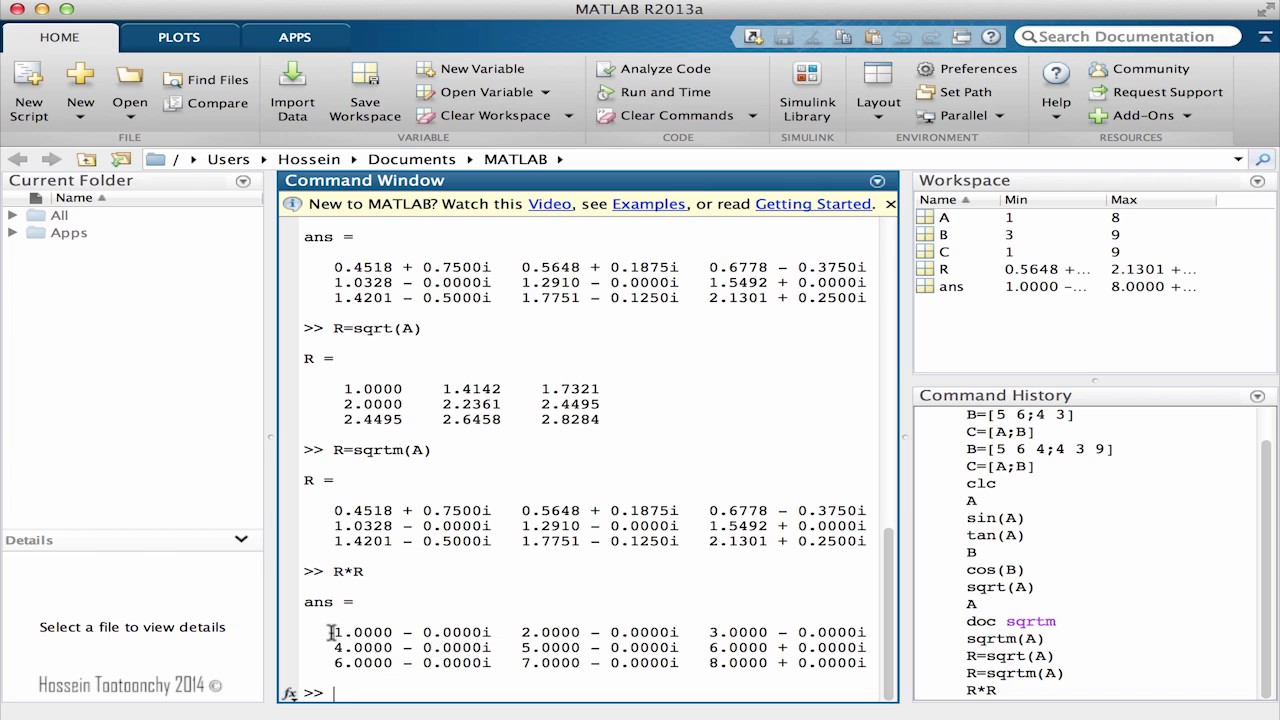Screen dimensions: 1280x720
Task: Switch to the APPS tab
Action: point(295,37)
